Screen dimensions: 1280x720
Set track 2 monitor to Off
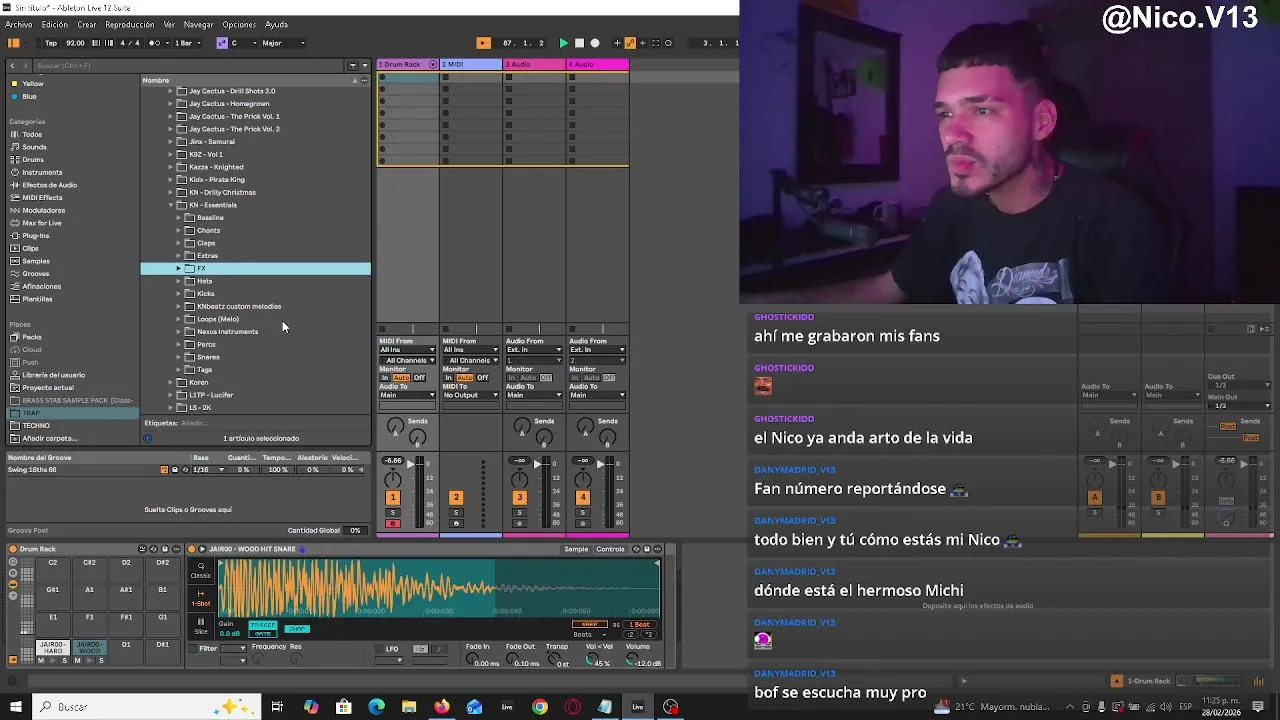[x=483, y=378]
